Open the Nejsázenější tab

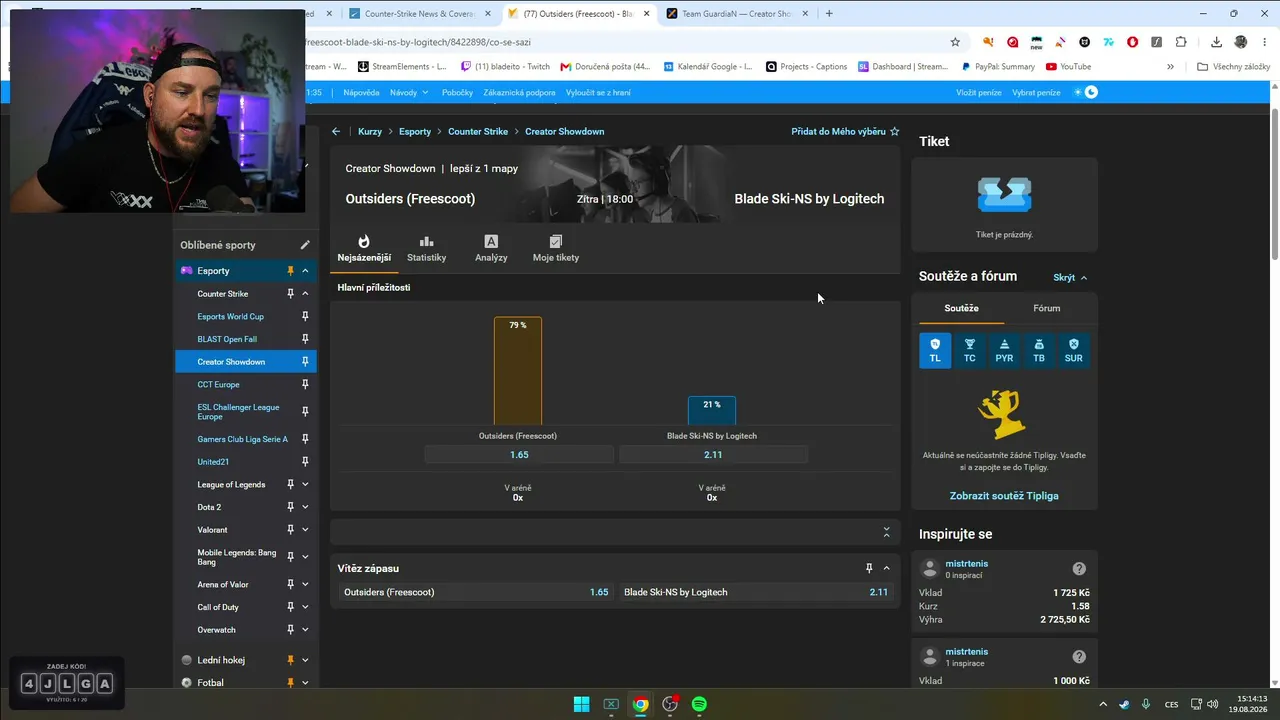click(x=364, y=249)
